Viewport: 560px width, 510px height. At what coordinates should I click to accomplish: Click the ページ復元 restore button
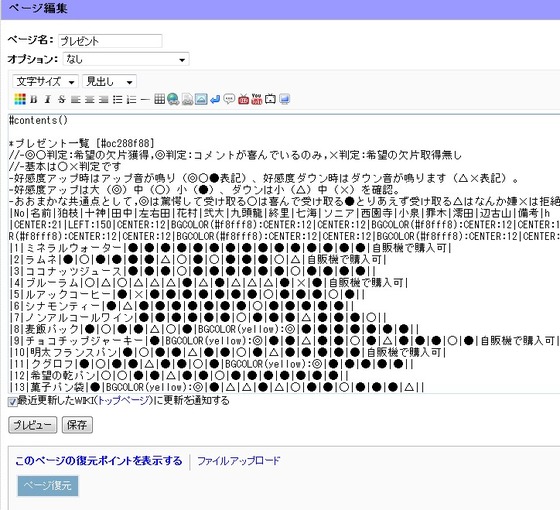tap(48, 486)
